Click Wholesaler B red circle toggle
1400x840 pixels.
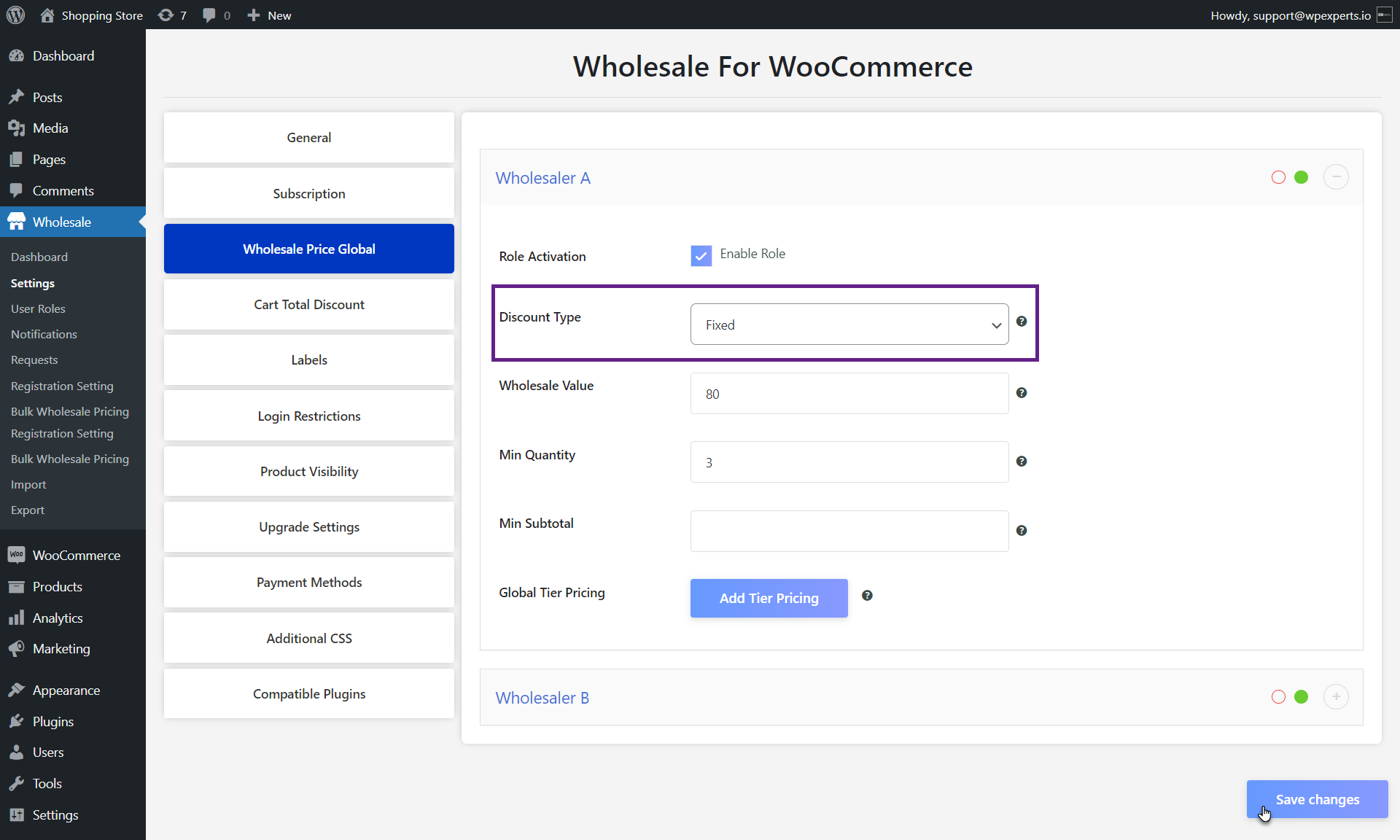pos(1278,697)
